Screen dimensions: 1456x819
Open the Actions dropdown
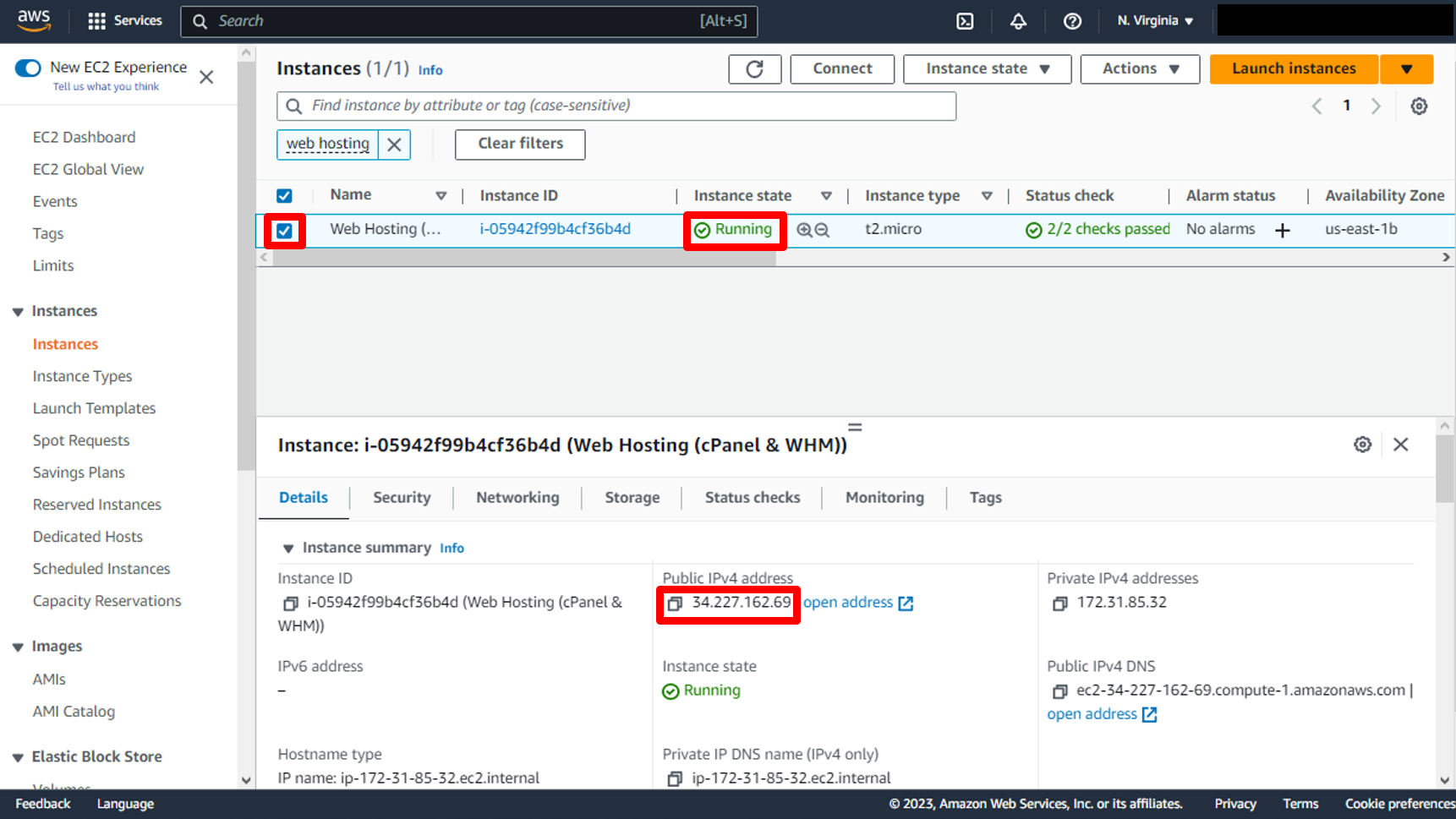click(x=1140, y=69)
